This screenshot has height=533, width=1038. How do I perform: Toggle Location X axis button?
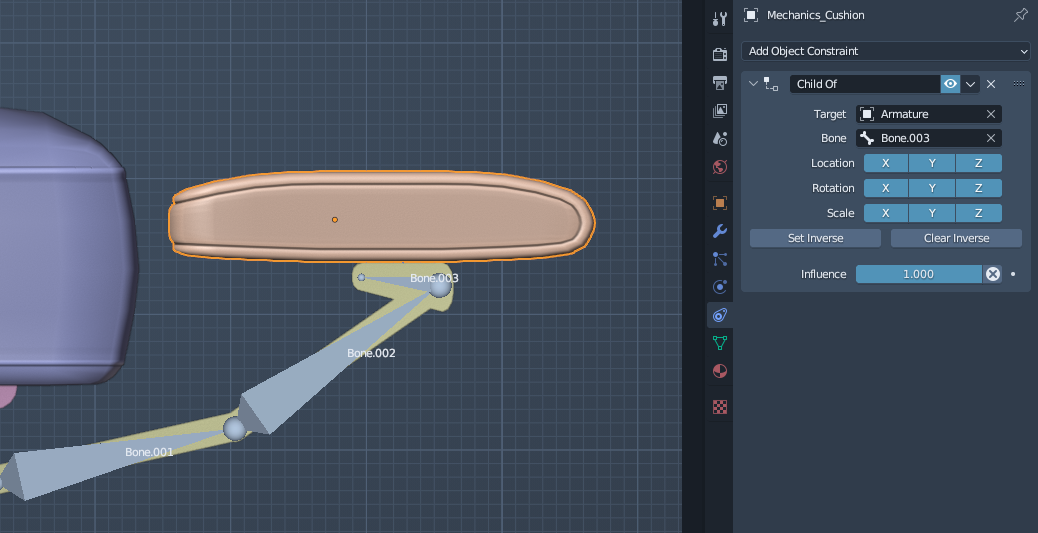(x=886, y=163)
